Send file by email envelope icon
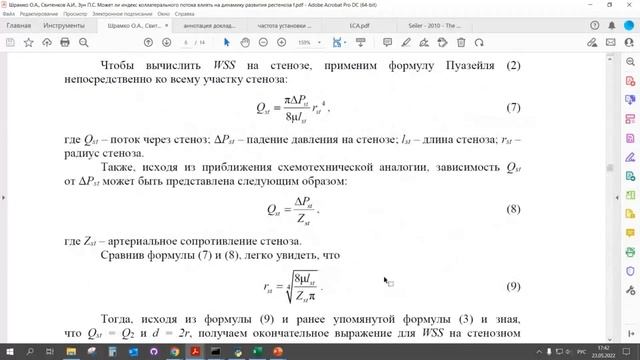Image resolution: width=640 pixels, height=360 pixels. (x=611, y=42)
